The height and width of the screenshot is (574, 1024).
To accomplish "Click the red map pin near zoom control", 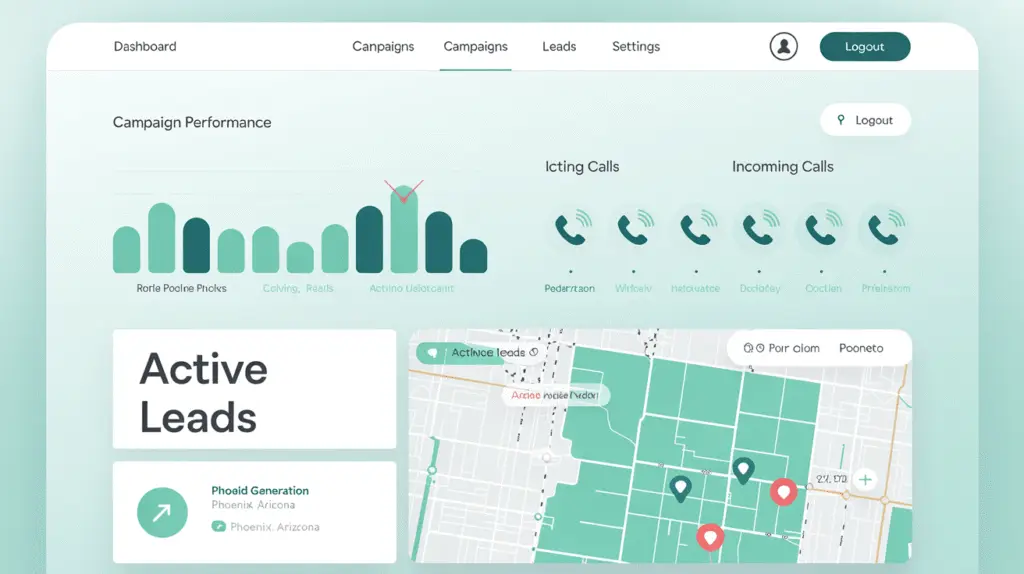I will (783, 492).
